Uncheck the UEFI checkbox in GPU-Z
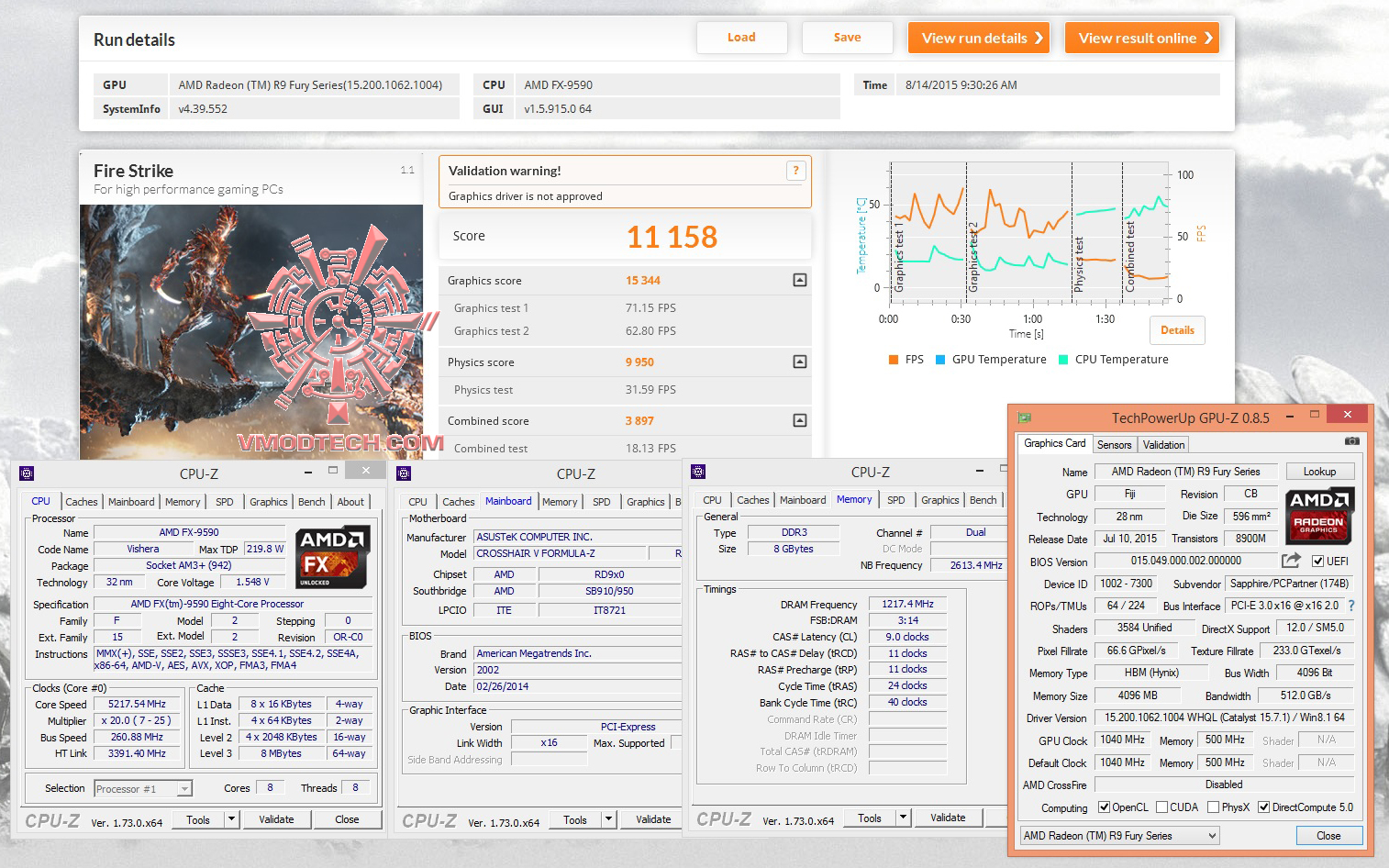Viewport: 1389px width, 868px height. 1318,562
